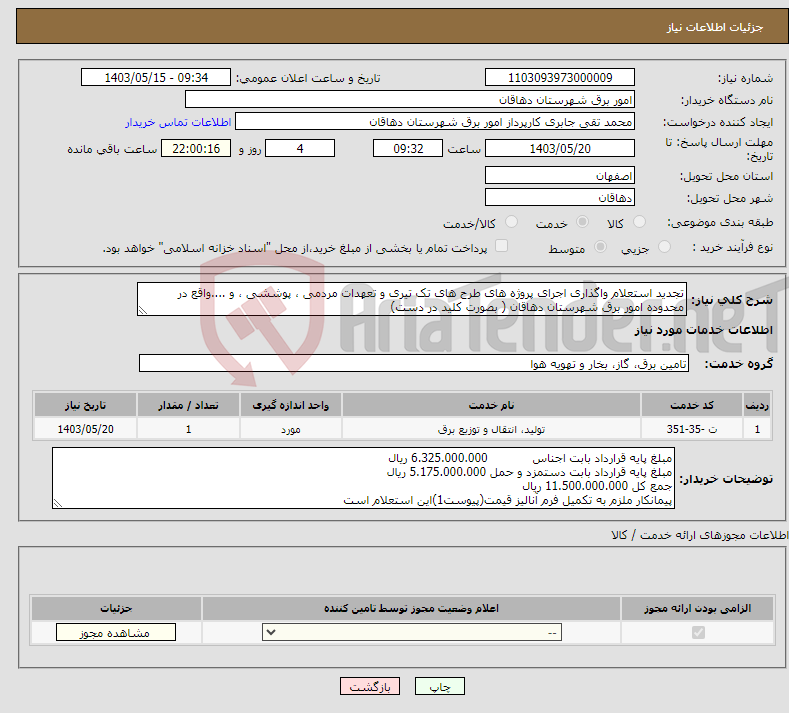Click the شهر محل تحویل field دهاقان
Viewport: 789px width, 713px height.
[560, 197]
